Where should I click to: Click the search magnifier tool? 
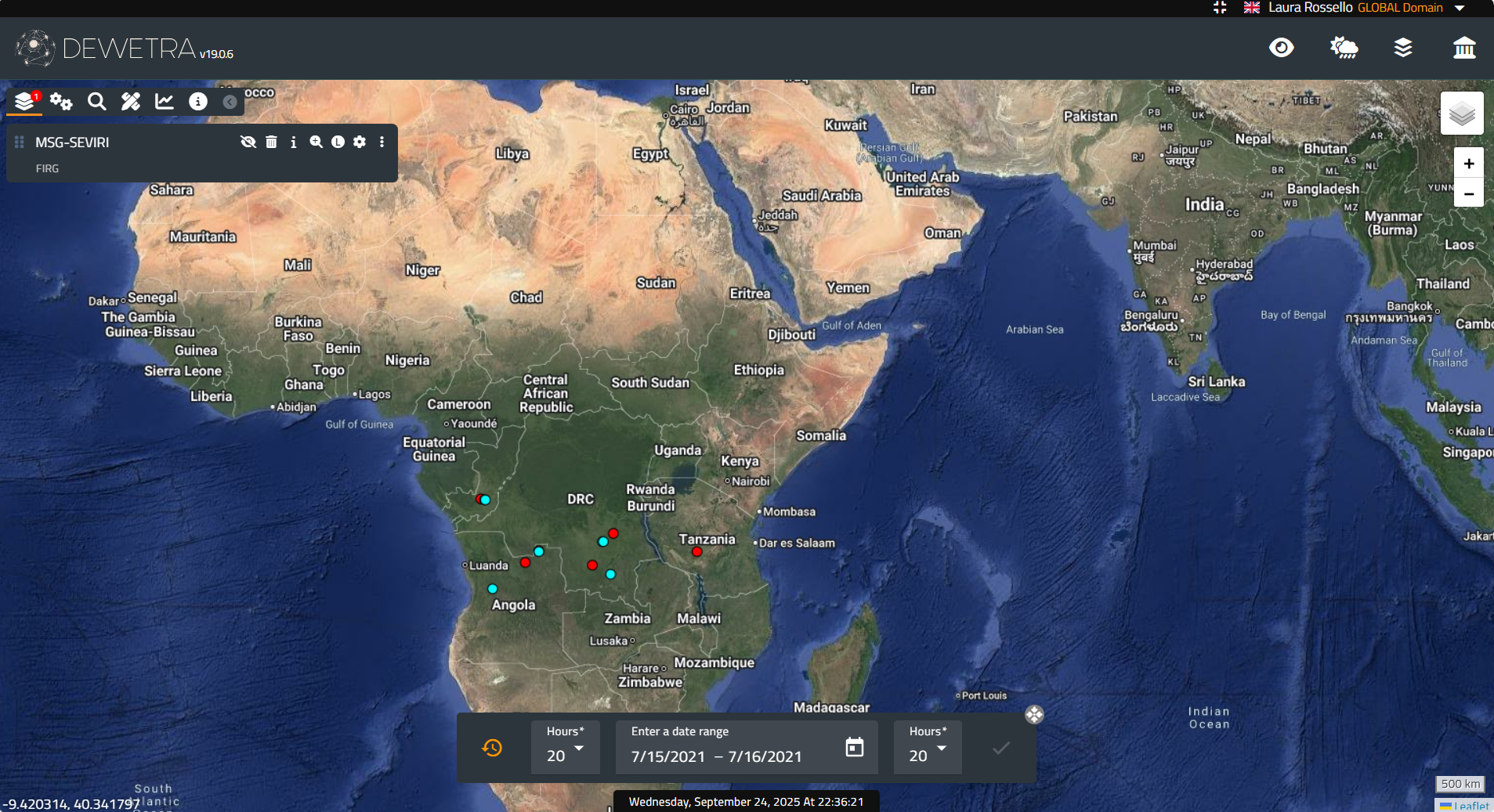point(96,101)
